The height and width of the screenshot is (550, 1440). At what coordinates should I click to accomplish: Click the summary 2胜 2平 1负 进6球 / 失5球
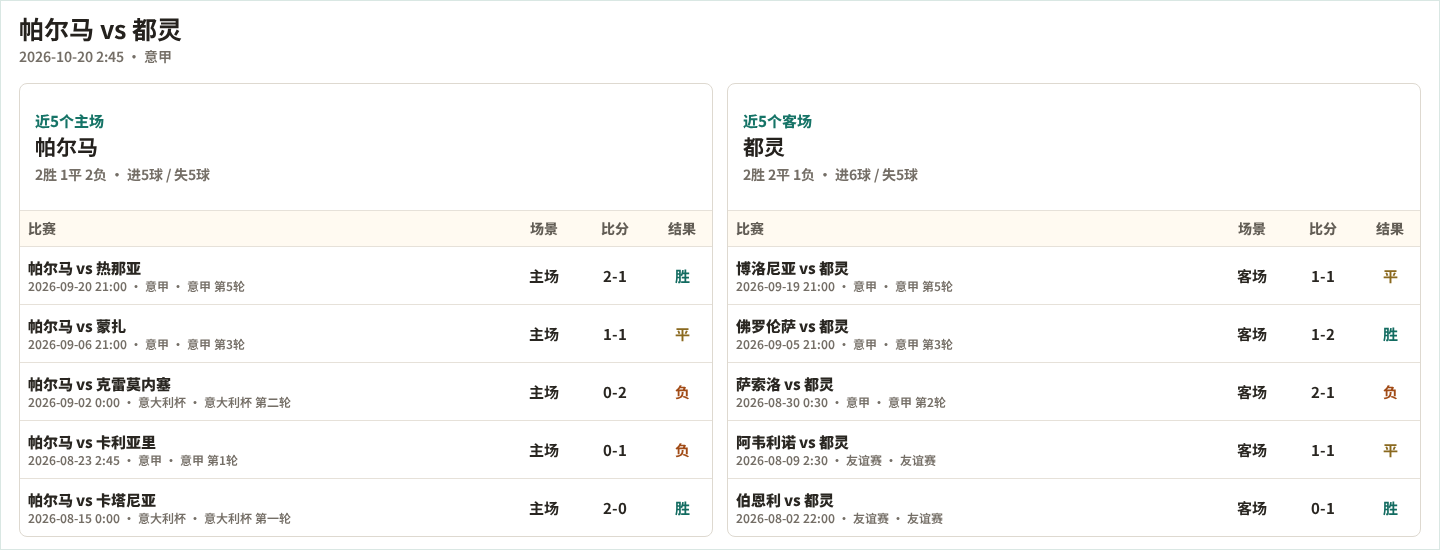point(830,175)
